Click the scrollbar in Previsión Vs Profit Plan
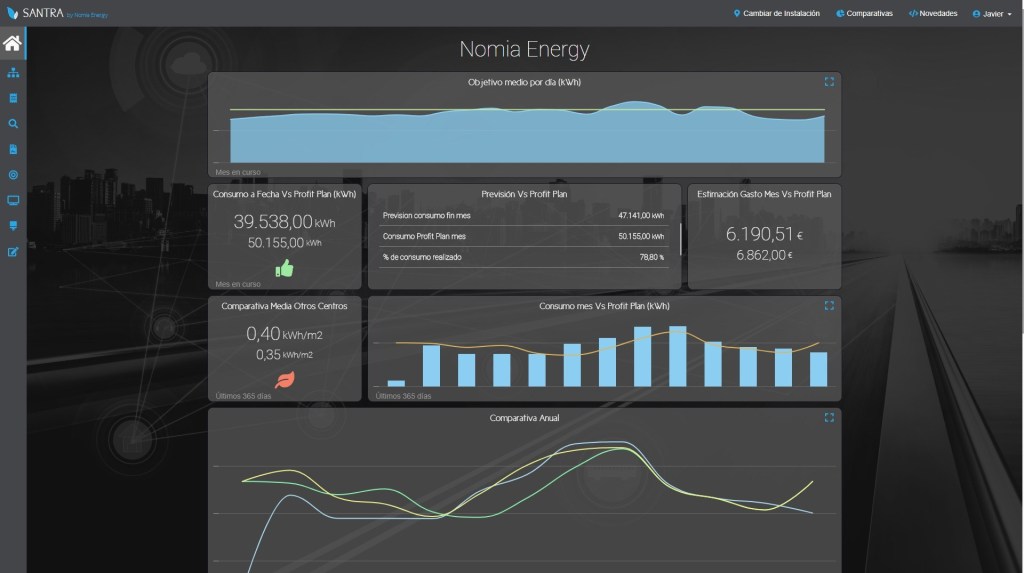Viewport: 1024px width, 573px height. [680, 238]
